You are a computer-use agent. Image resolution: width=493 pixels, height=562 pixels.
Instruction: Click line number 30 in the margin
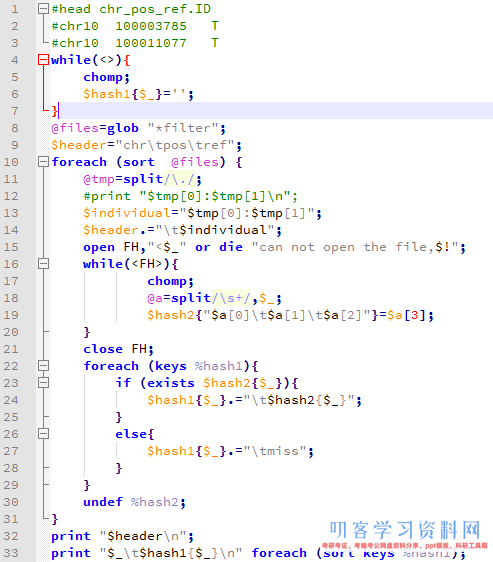click(11, 502)
